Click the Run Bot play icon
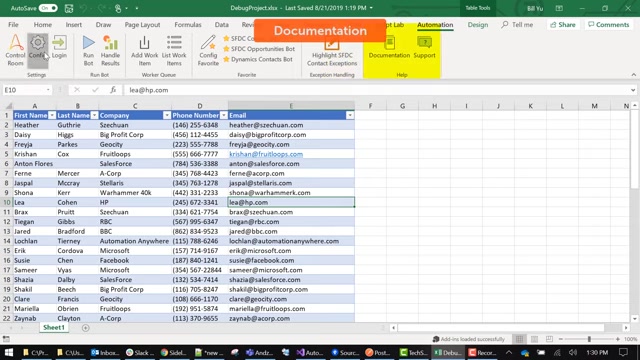640x360 pixels. click(88, 42)
